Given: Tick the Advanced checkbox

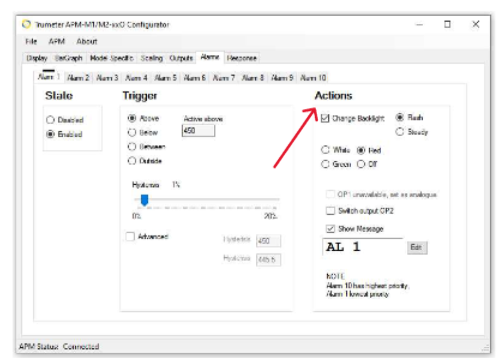Looking at the screenshot, I should tap(130, 236).
